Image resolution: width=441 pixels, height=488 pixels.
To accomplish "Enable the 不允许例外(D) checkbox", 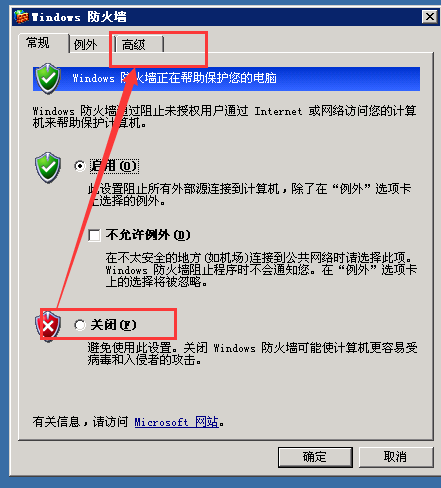I will point(94,235).
